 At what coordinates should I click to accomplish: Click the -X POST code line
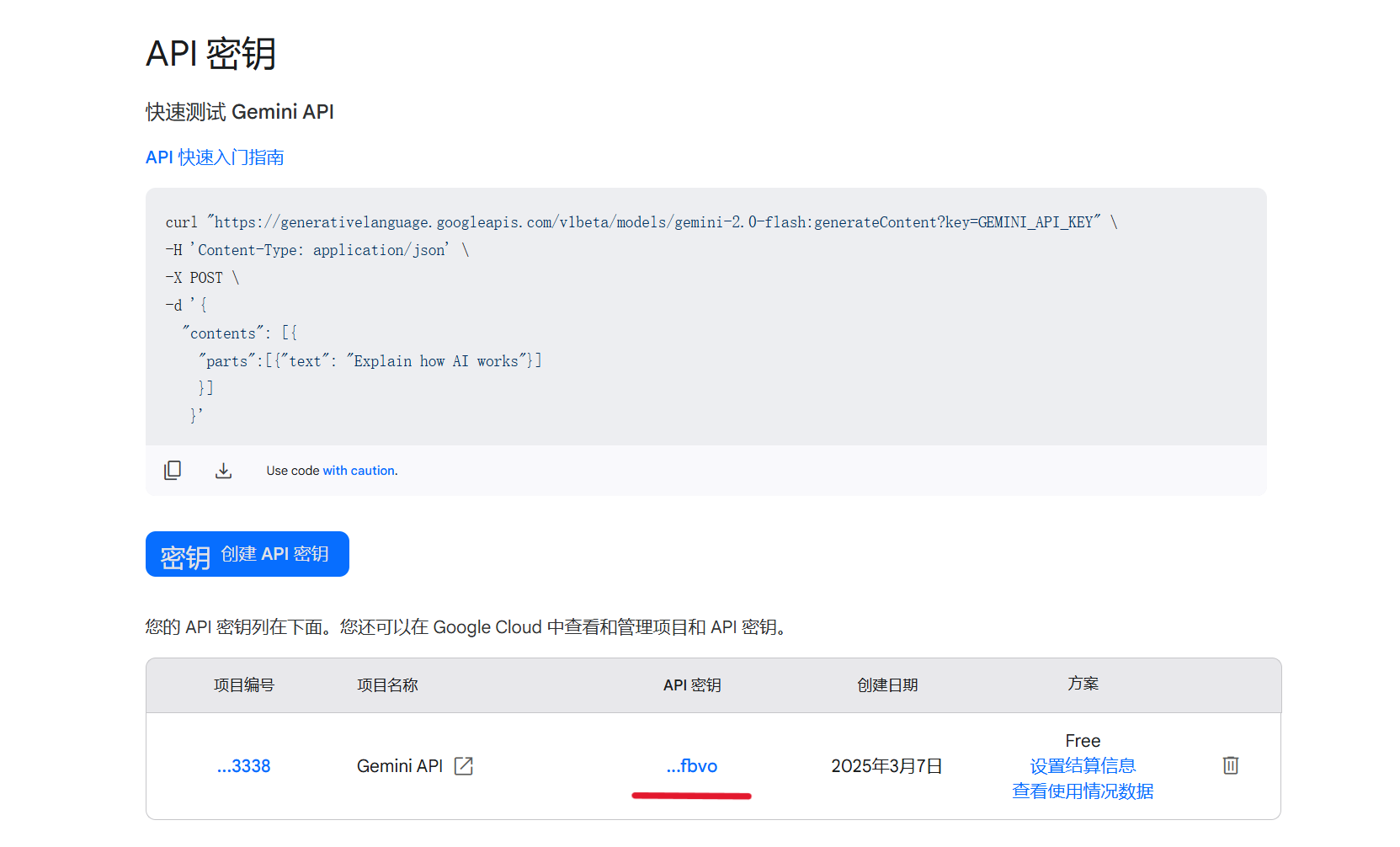(202, 278)
